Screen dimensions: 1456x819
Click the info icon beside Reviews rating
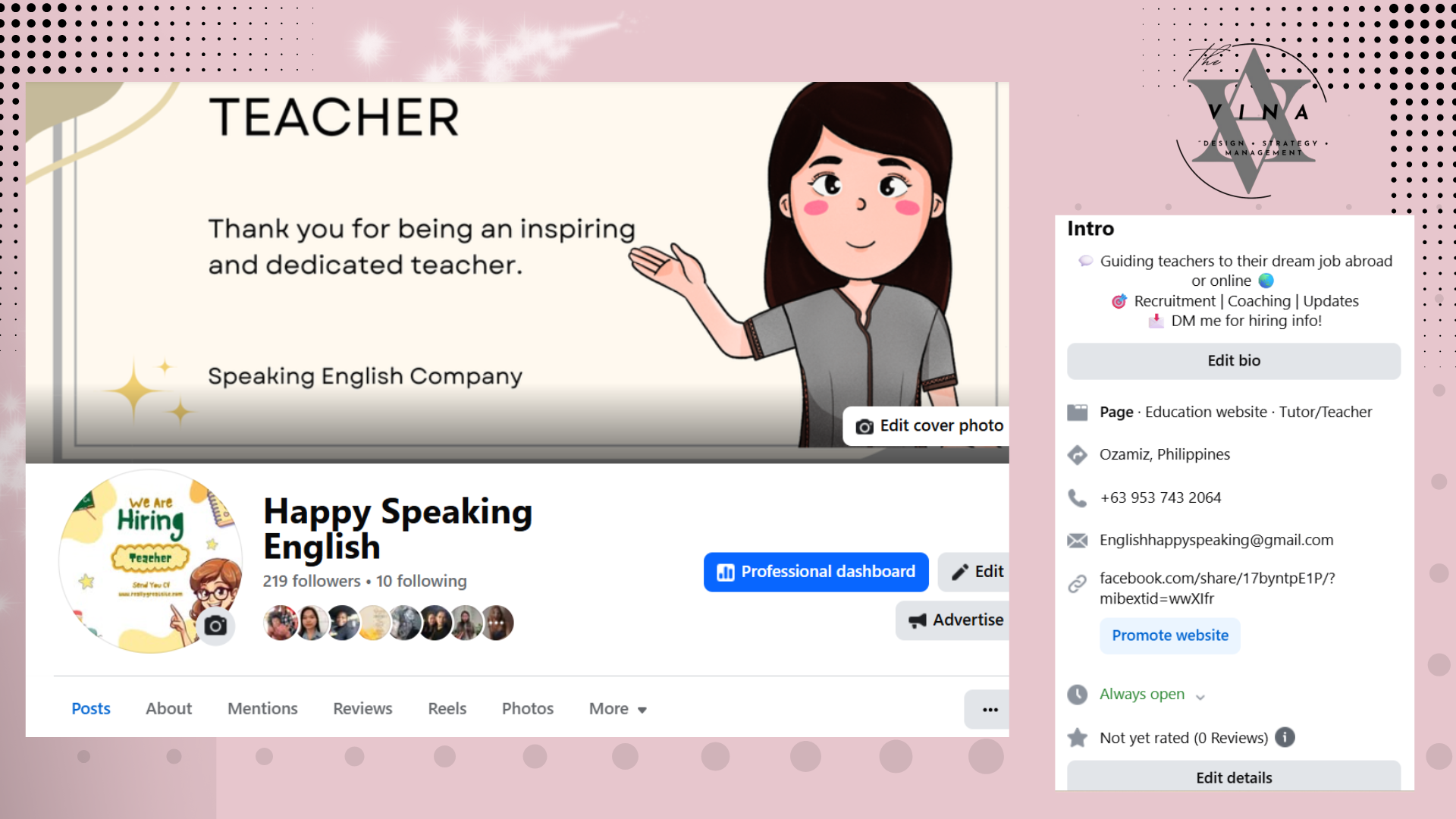1285,737
